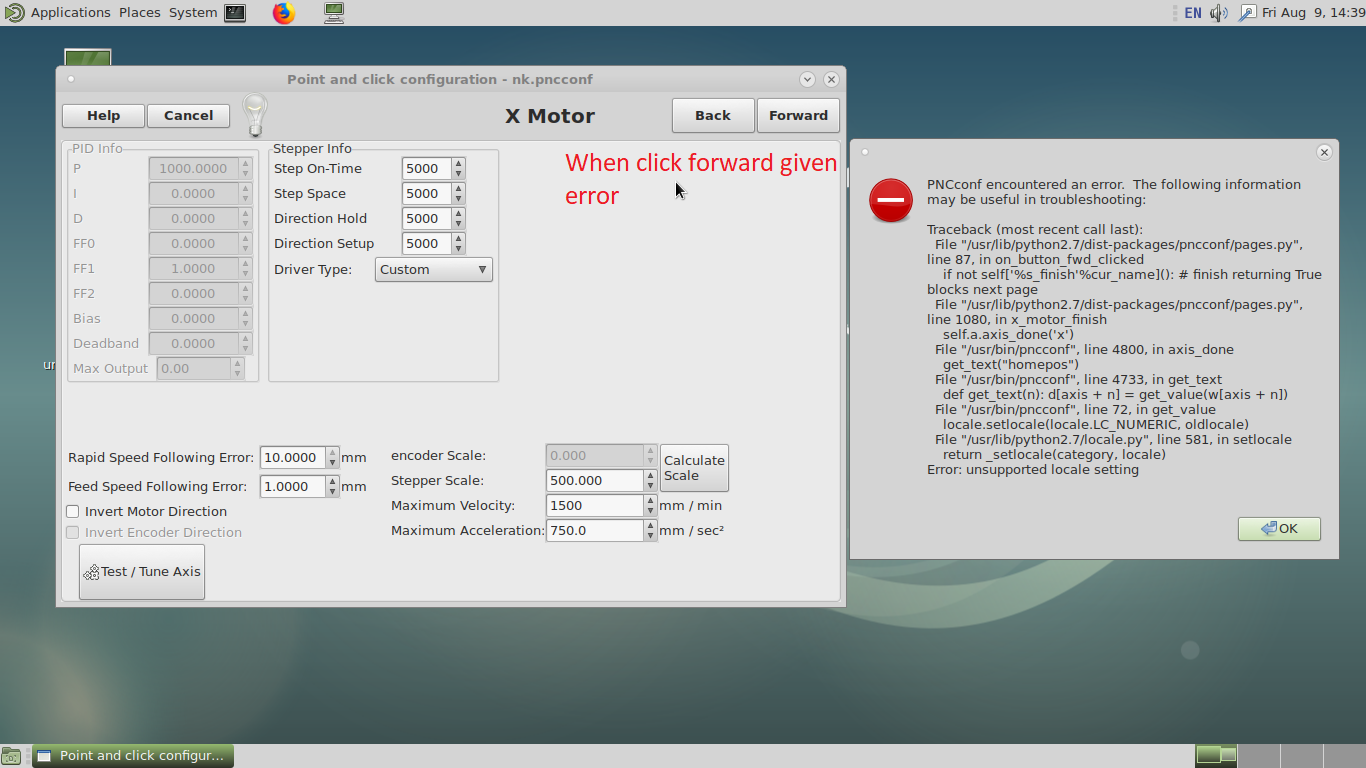Click the Calculate Scale button
The image size is (1366, 768).
coord(694,468)
